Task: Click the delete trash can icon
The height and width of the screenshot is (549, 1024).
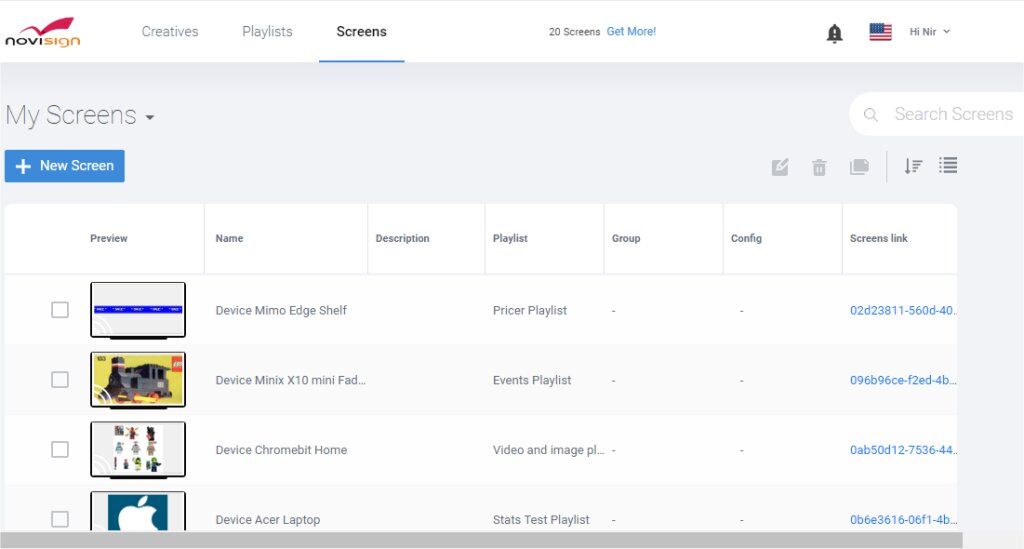Action: [819, 167]
